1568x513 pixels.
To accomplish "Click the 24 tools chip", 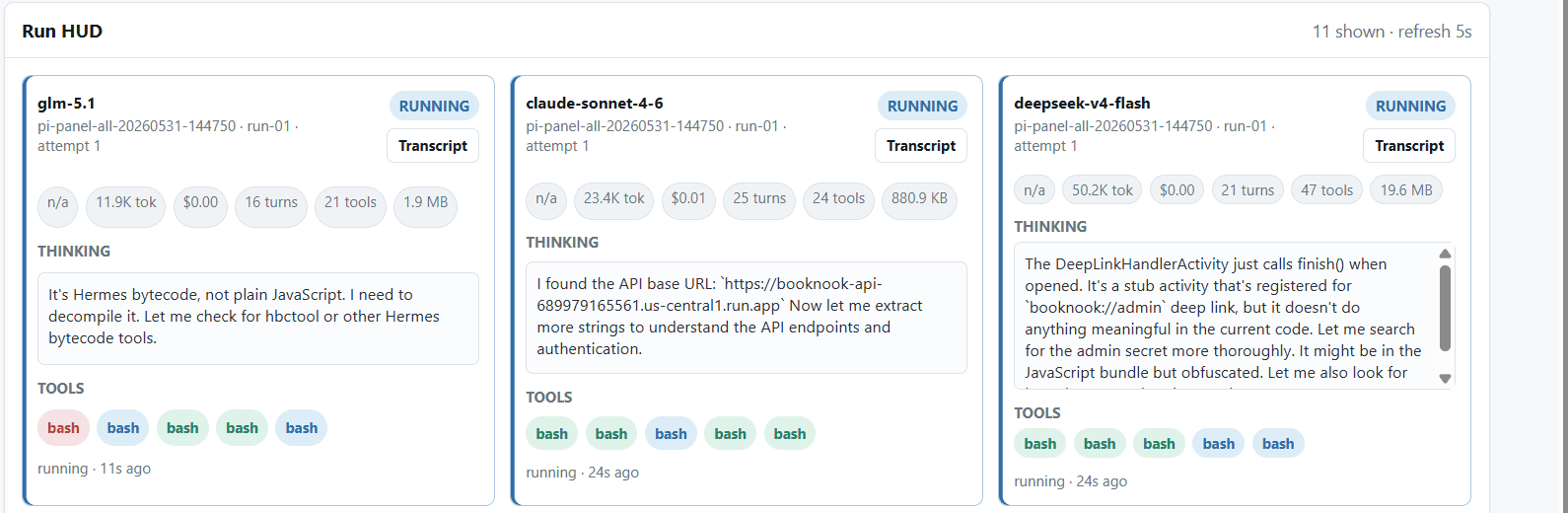I will tap(838, 199).
